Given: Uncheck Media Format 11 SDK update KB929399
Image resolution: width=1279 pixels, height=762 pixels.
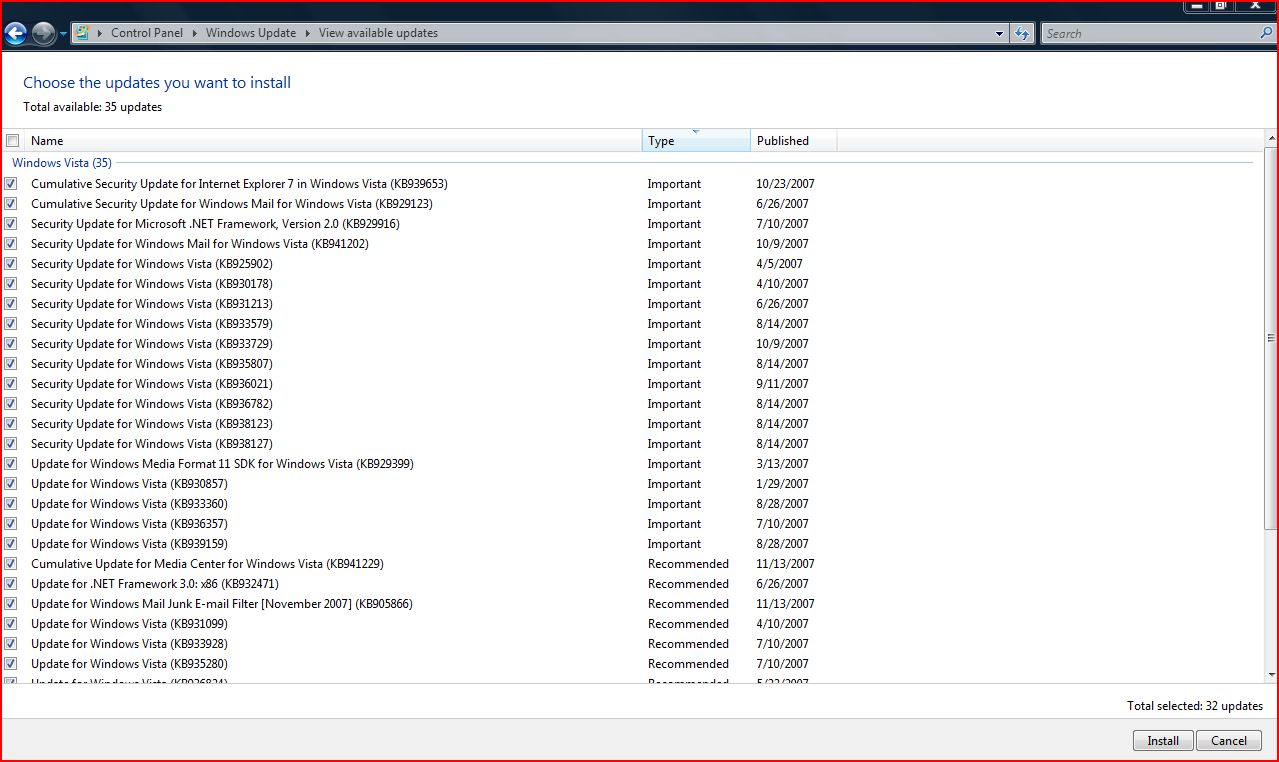Looking at the screenshot, I should coord(11,464).
